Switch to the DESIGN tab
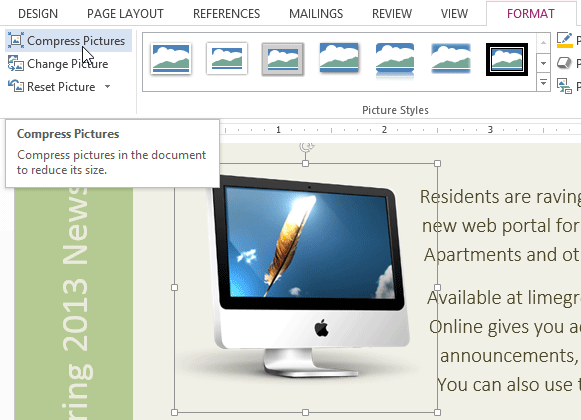The image size is (581, 420). (x=38, y=14)
